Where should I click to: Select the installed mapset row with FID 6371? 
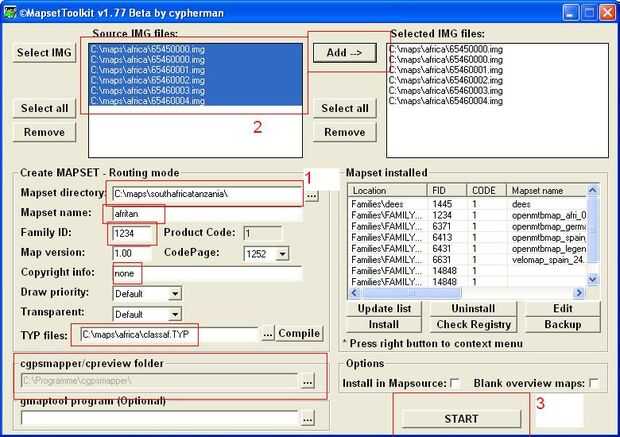tap(467, 227)
